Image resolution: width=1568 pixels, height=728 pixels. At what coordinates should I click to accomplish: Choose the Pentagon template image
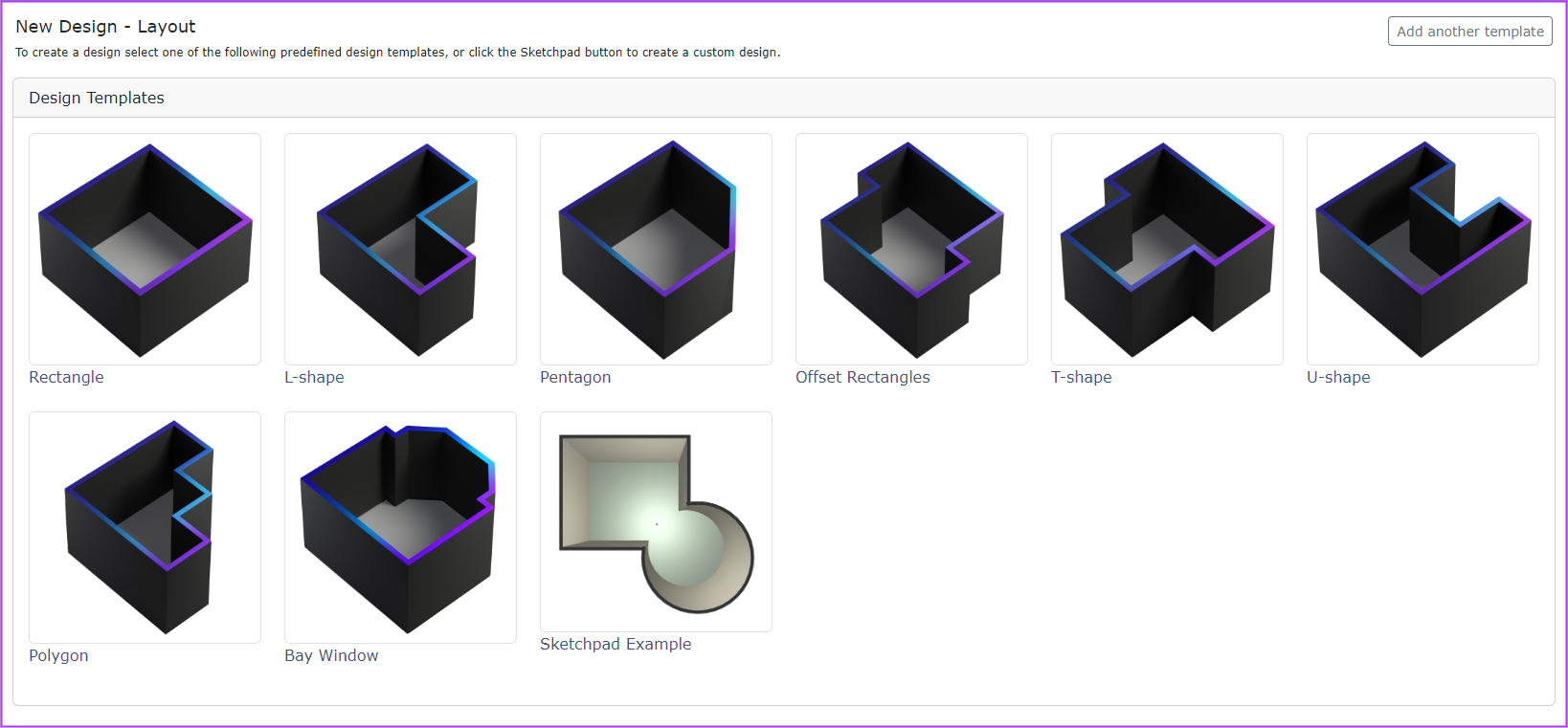coord(656,249)
